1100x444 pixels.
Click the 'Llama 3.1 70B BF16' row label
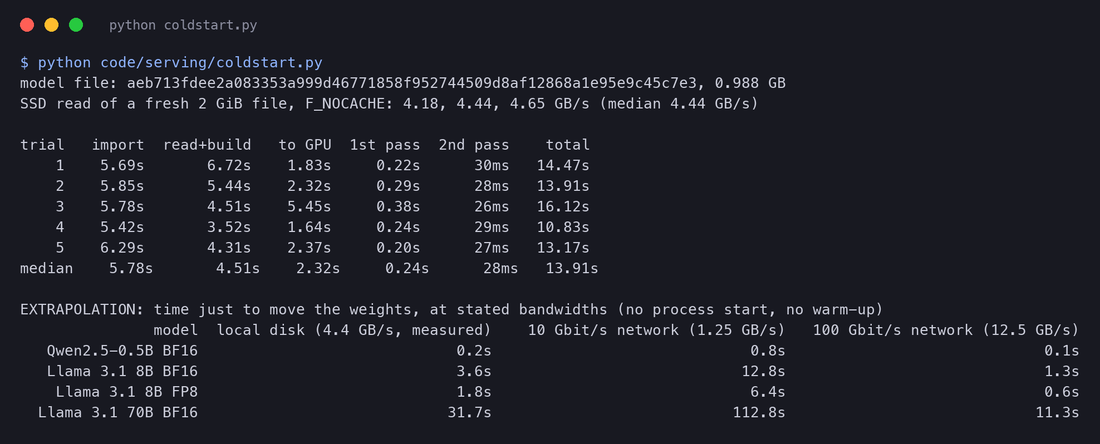pos(118,412)
